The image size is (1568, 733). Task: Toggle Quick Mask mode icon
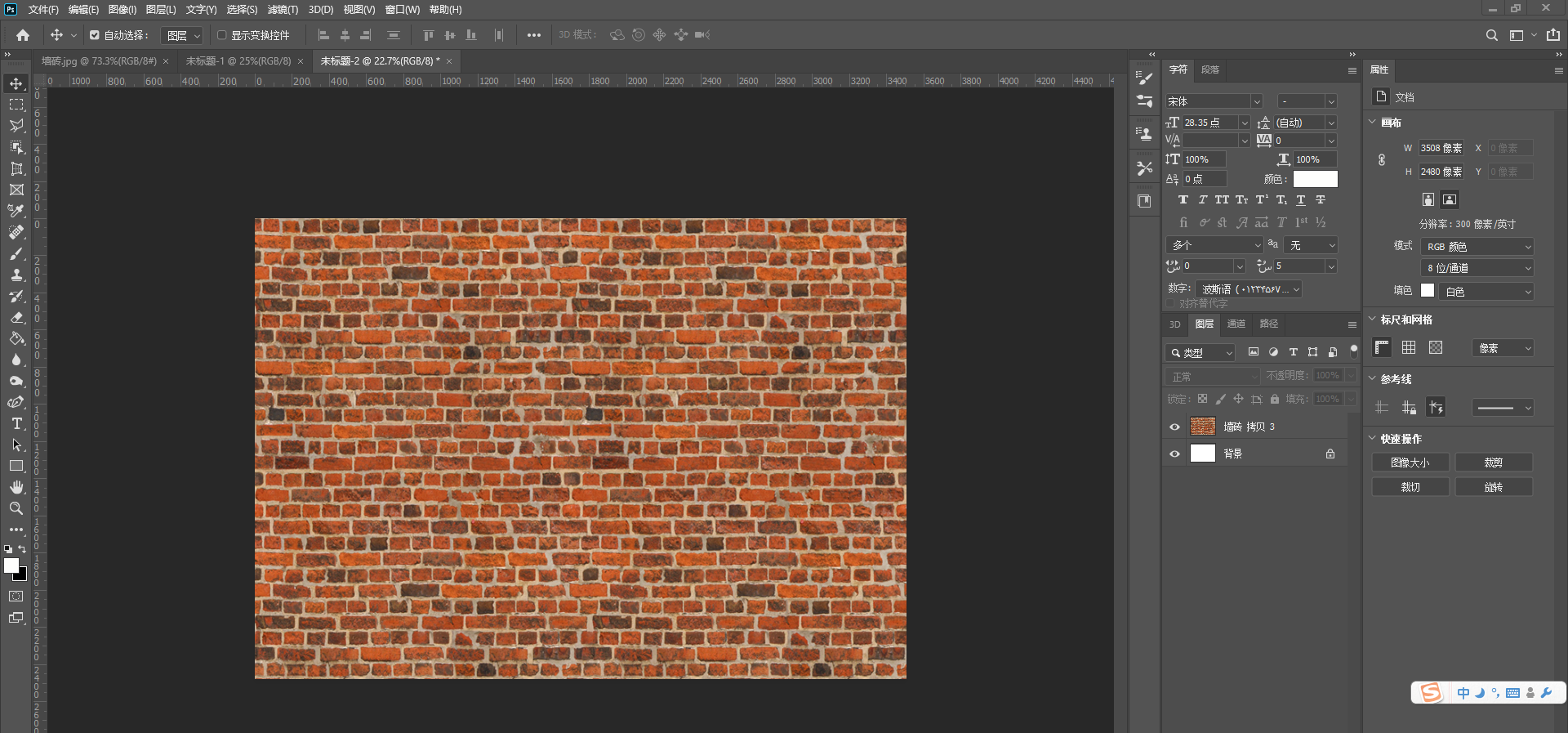click(x=16, y=597)
